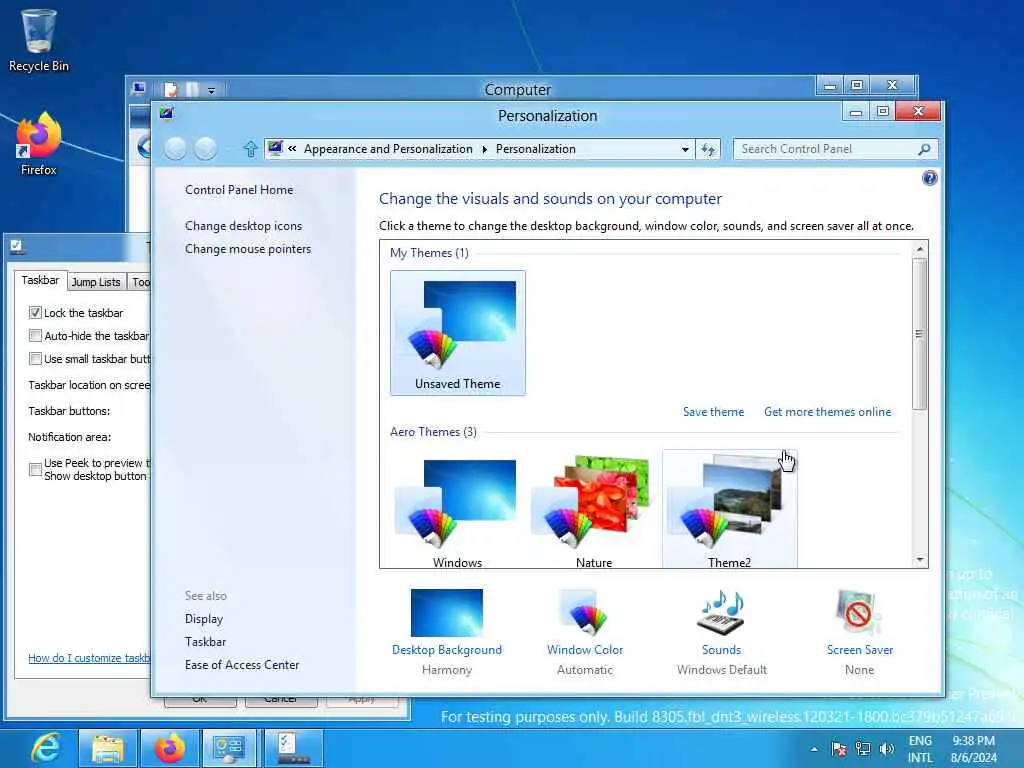Open the Firefox desktop shortcut

39,144
